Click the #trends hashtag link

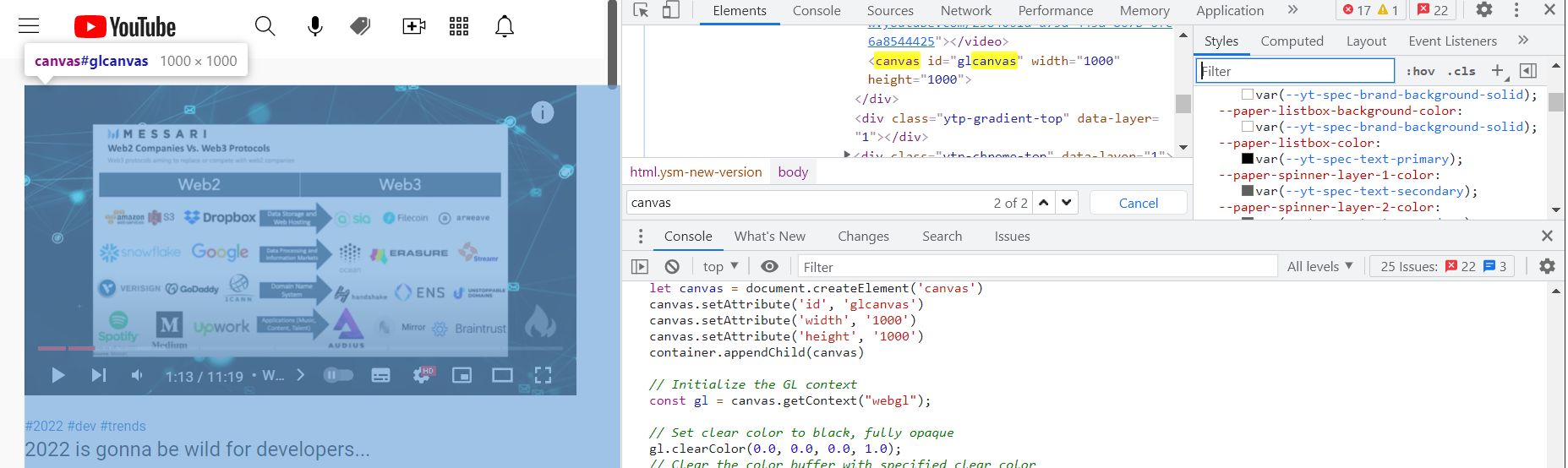[123, 426]
